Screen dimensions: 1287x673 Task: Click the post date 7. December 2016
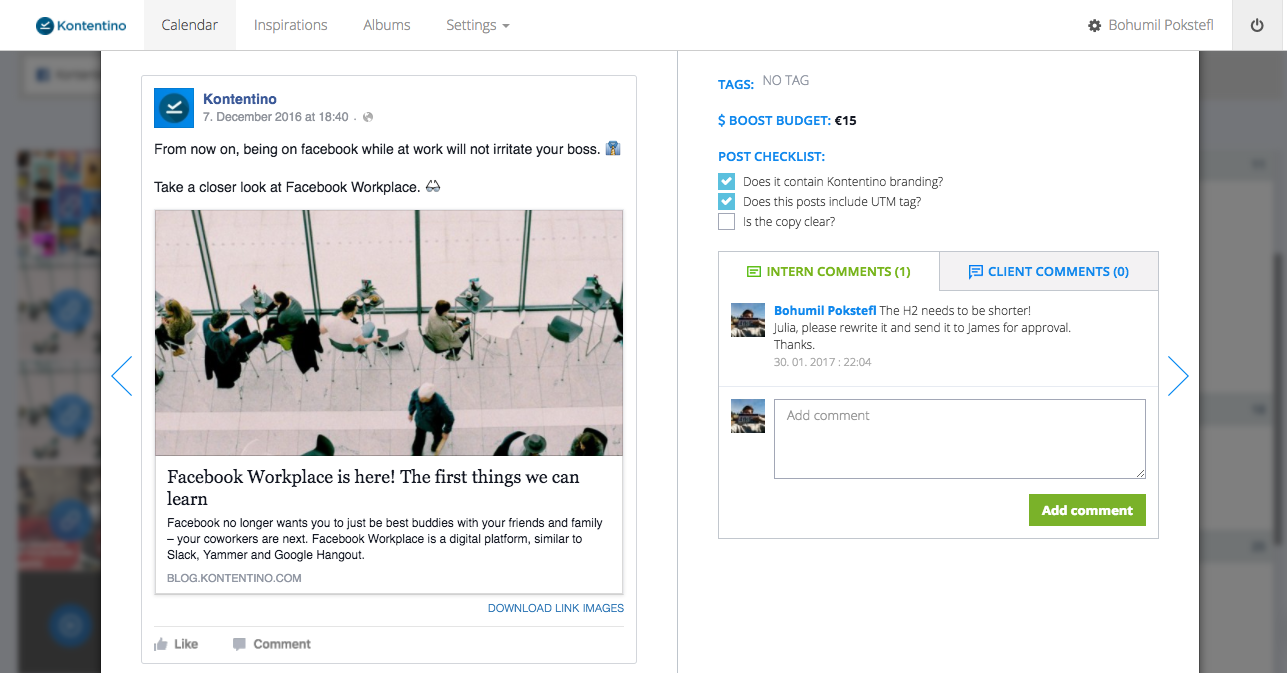pyautogui.click(x=276, y=117)
